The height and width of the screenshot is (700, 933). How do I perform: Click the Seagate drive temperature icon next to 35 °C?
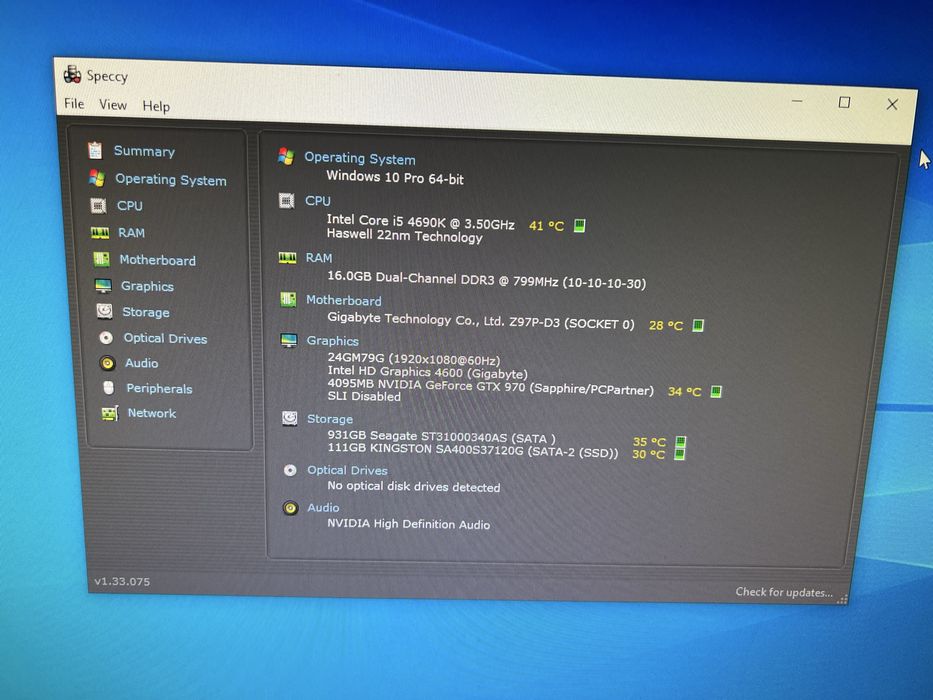pos(681,441)
